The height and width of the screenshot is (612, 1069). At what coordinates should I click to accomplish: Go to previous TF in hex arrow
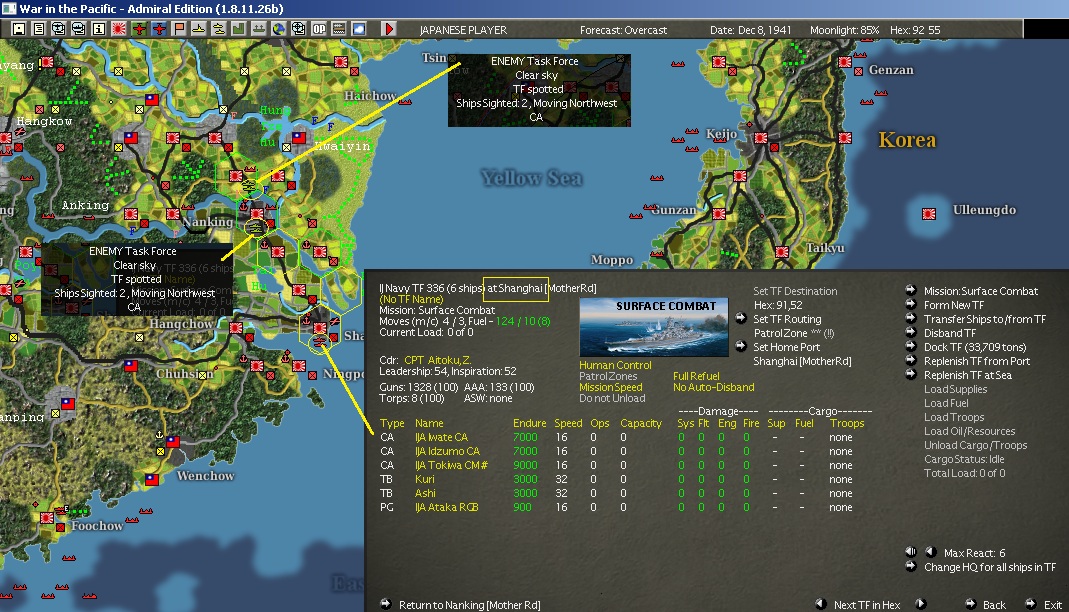click(x=821, y=604)
